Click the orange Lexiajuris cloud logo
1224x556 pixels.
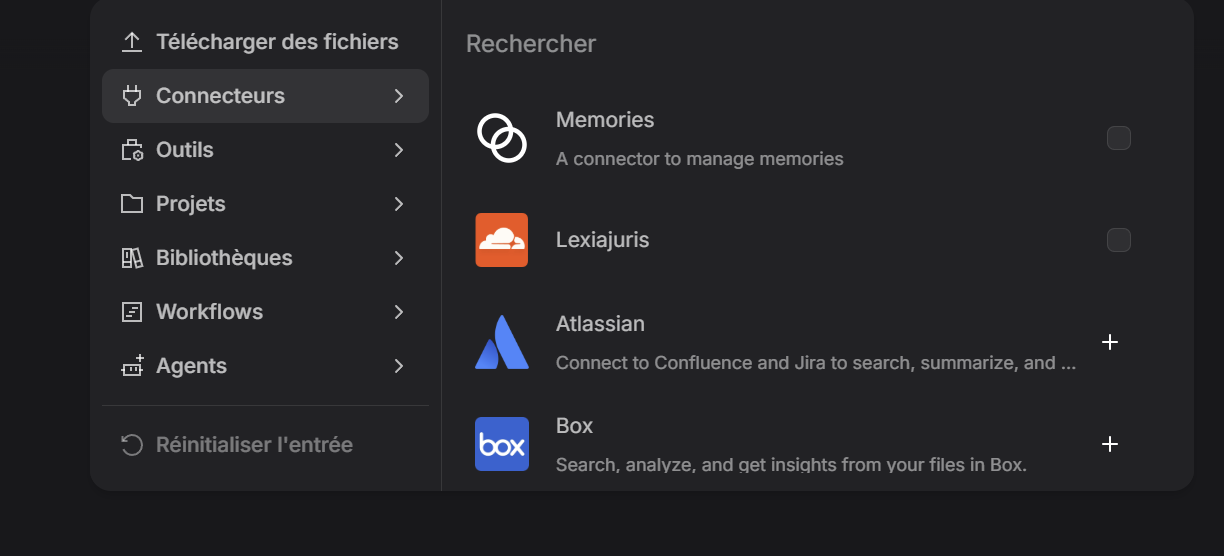point(502,240)
